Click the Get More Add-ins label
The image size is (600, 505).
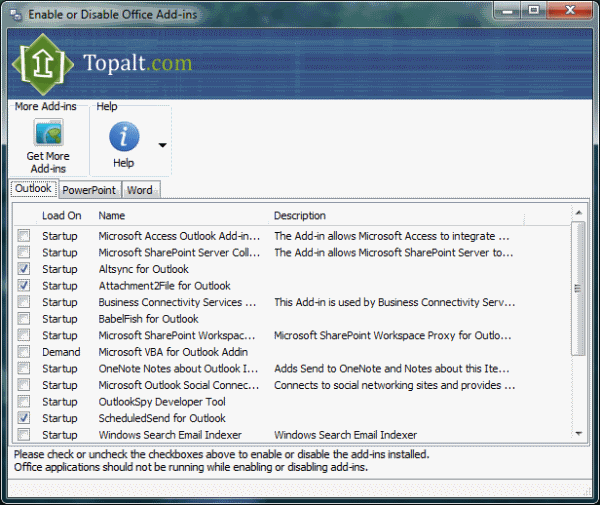click(48, 162)
